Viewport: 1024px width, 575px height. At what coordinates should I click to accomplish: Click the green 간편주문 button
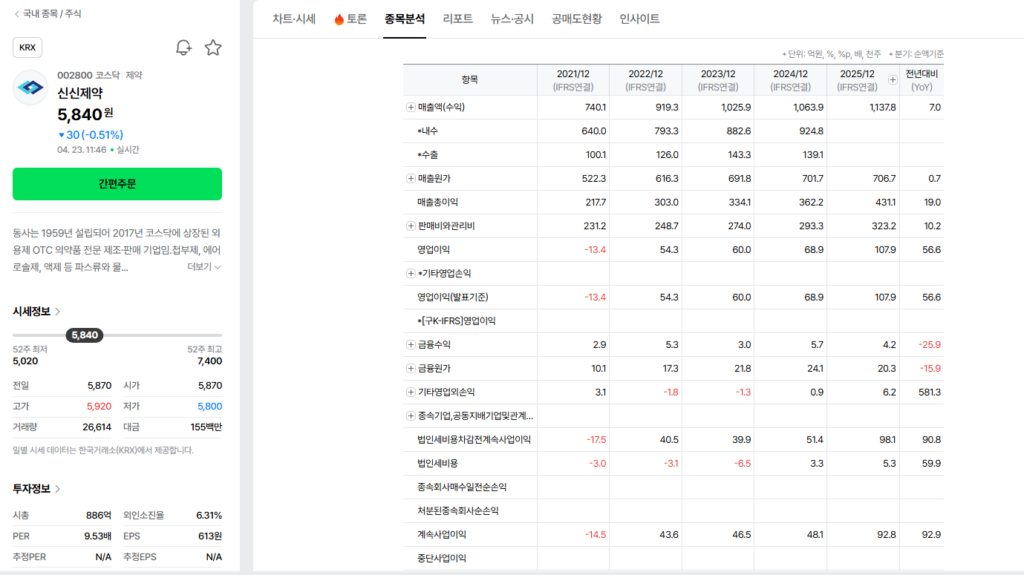[117, 184]
